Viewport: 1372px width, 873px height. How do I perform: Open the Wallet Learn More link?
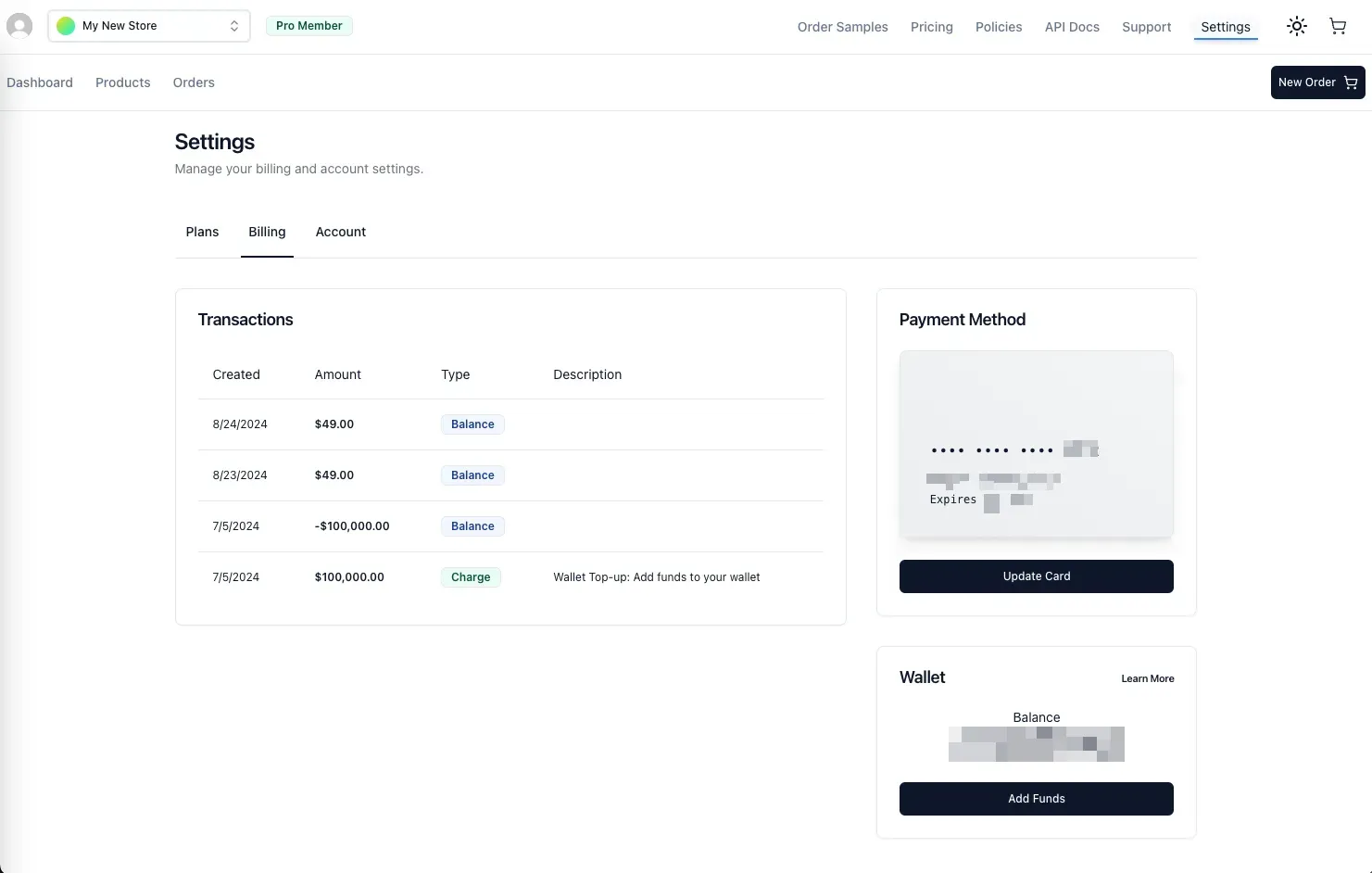pos(1147,678)
